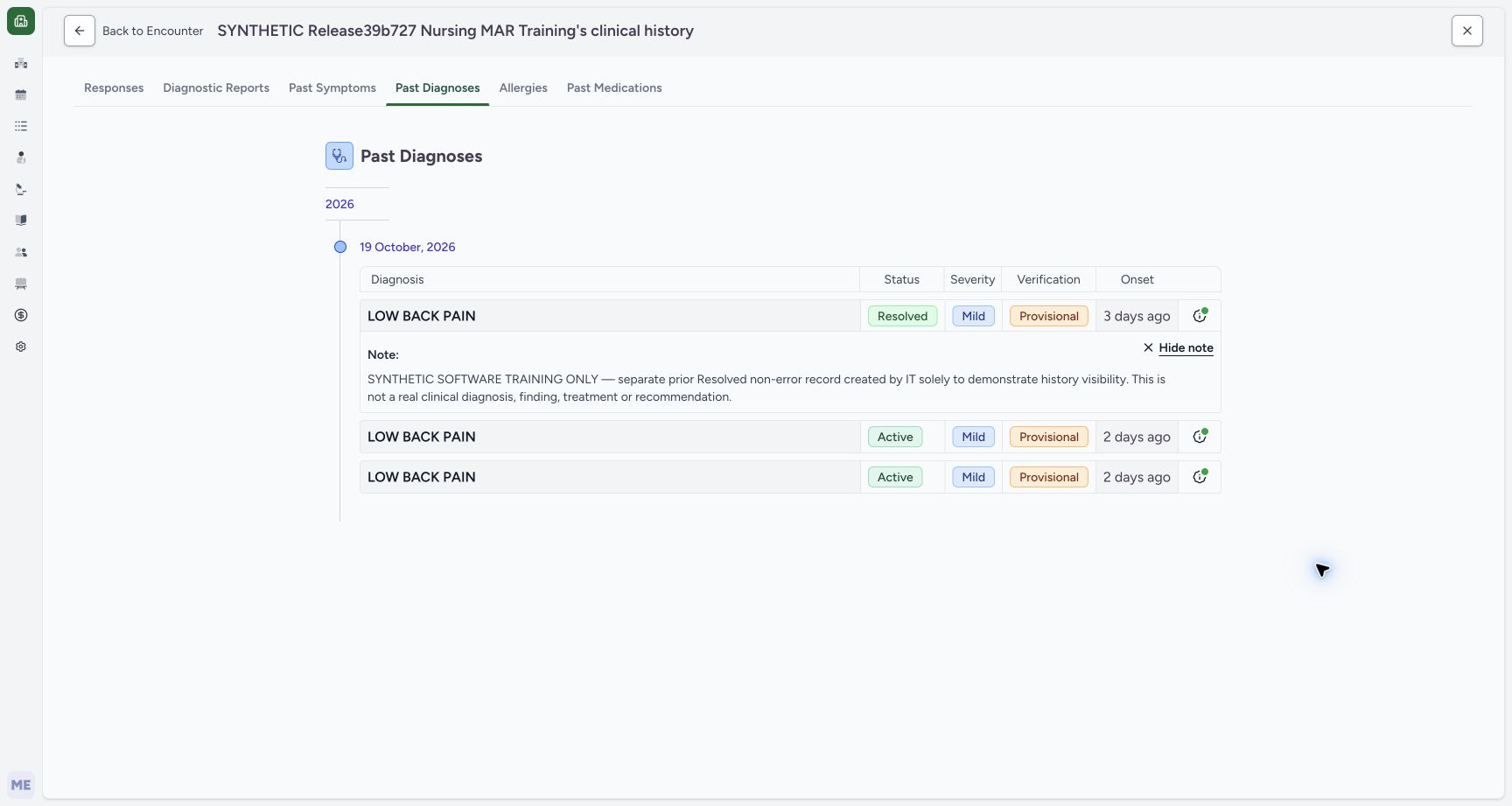Image resolution: width=1512 pixels, height=806 pixels.
Task: Click Hide note link
Action: click(1178, 347)
